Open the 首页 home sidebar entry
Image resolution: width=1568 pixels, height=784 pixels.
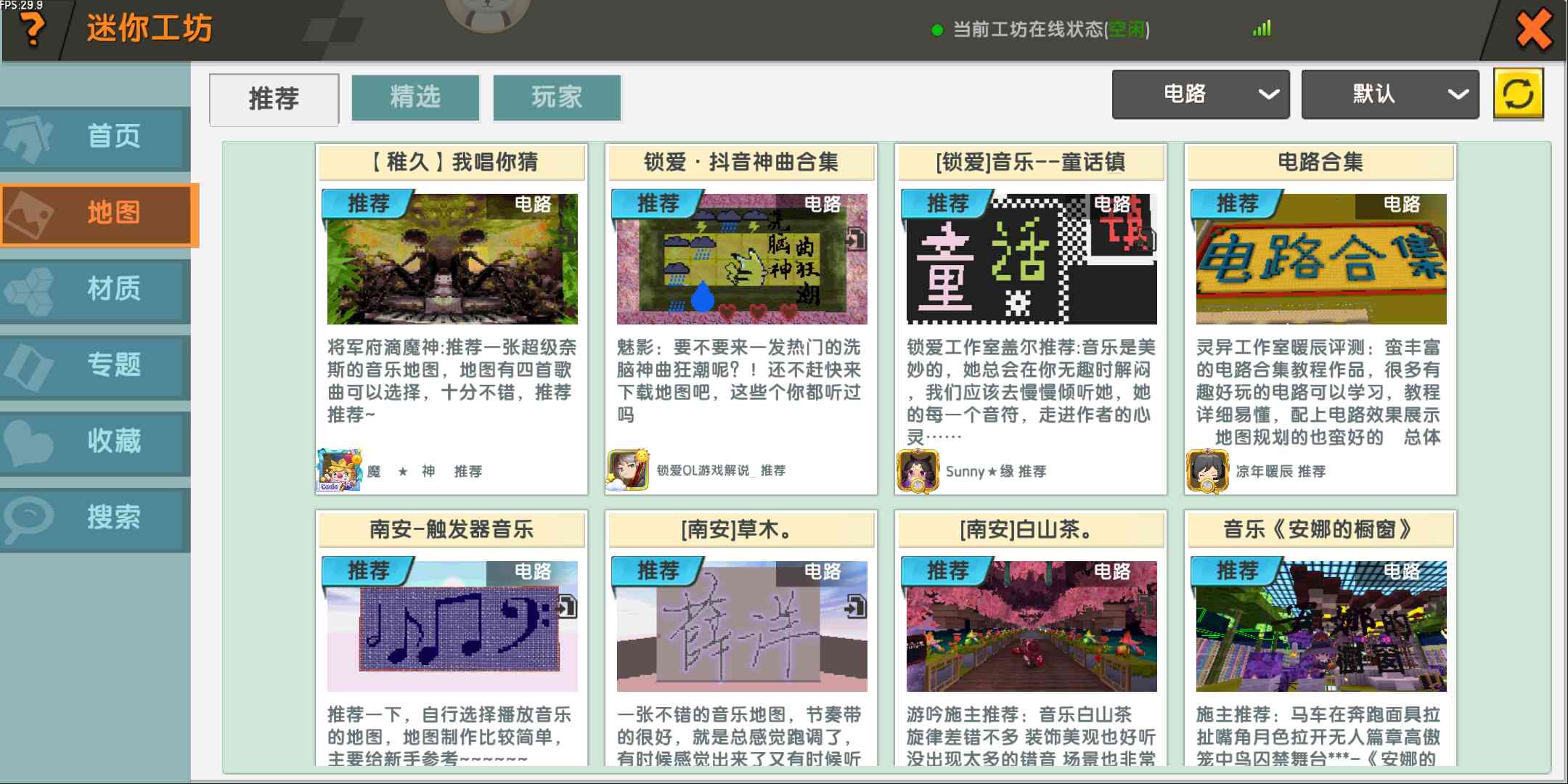[x=95, y=138]
